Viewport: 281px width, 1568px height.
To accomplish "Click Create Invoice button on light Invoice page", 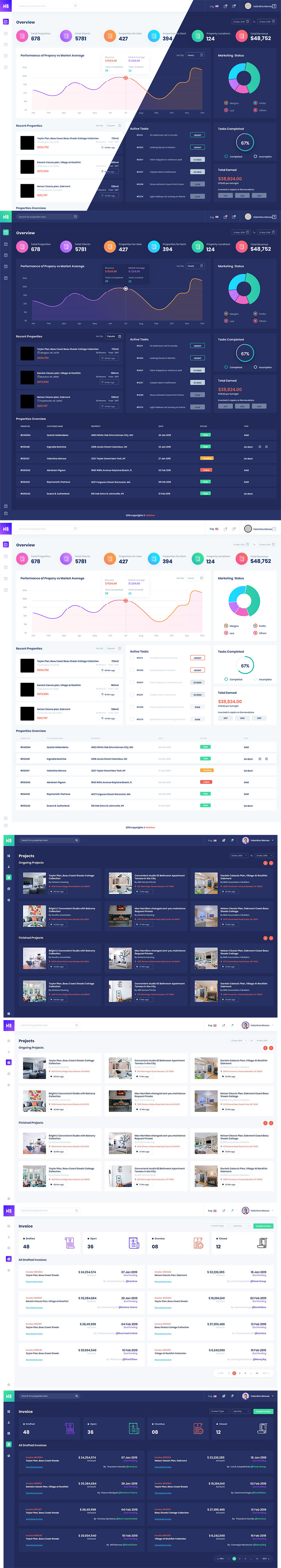I will pyautogui.click(x=264, y=1226).
